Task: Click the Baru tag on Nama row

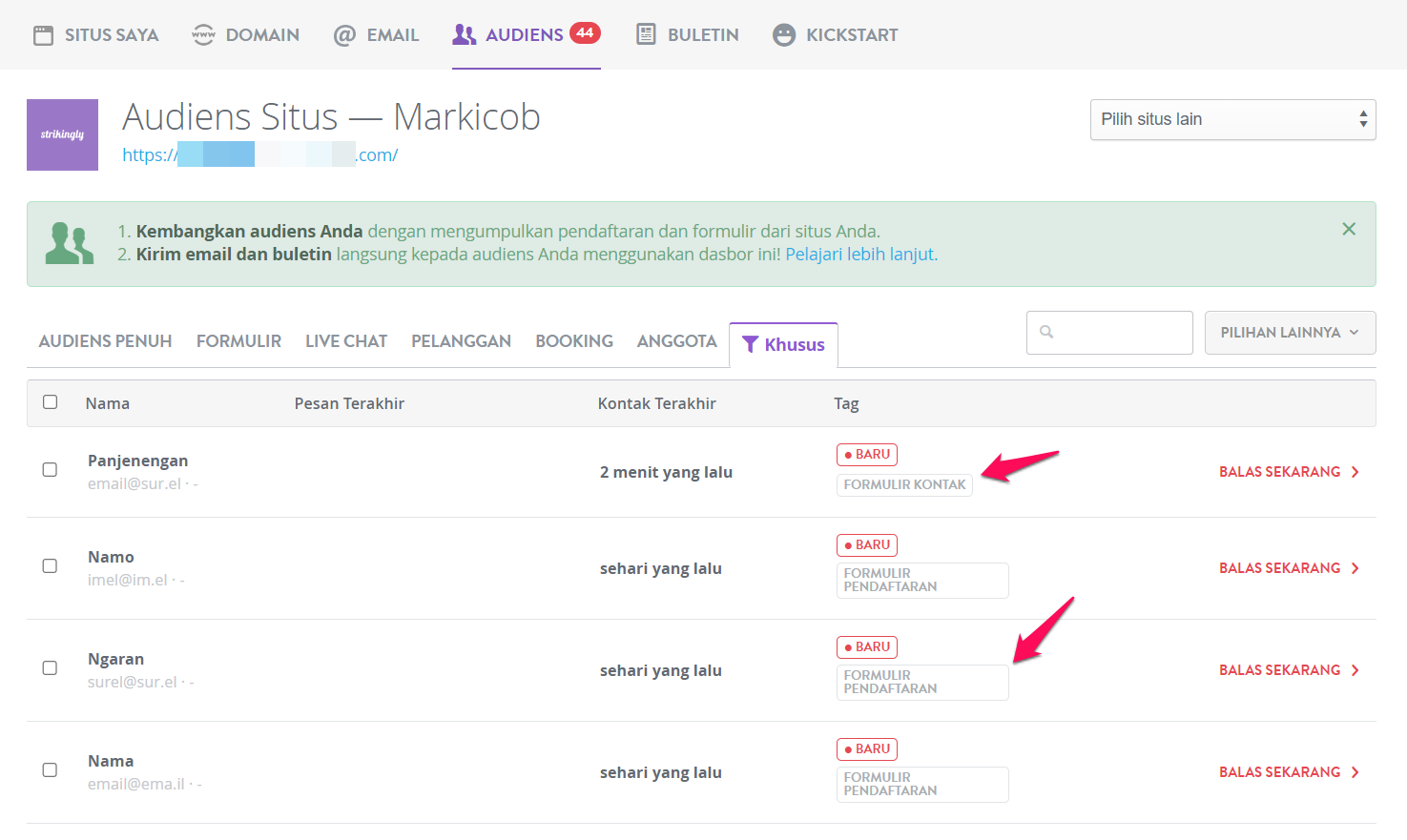Action: coord(867,749)
